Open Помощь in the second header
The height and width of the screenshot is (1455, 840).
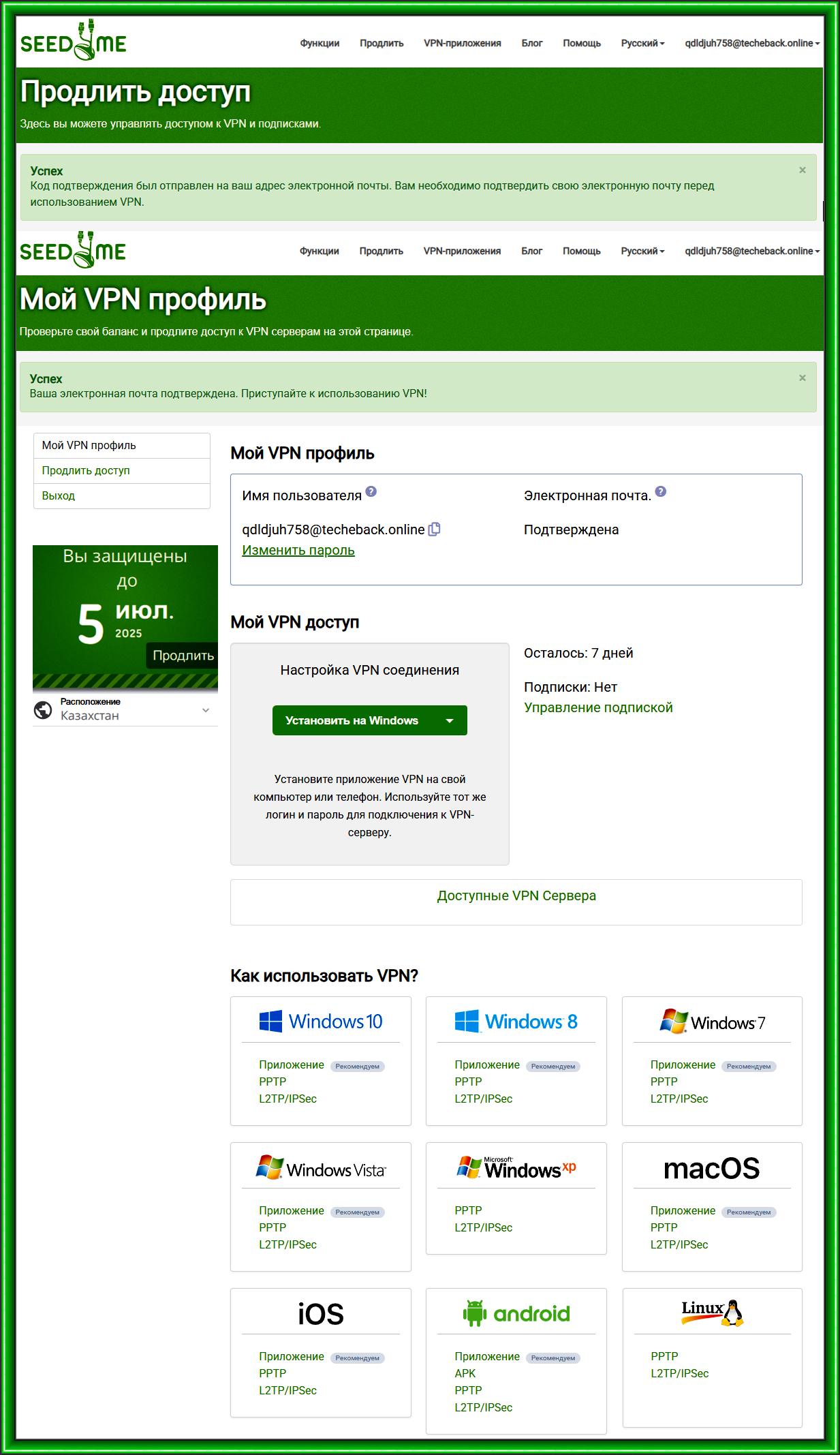[582, 251]
